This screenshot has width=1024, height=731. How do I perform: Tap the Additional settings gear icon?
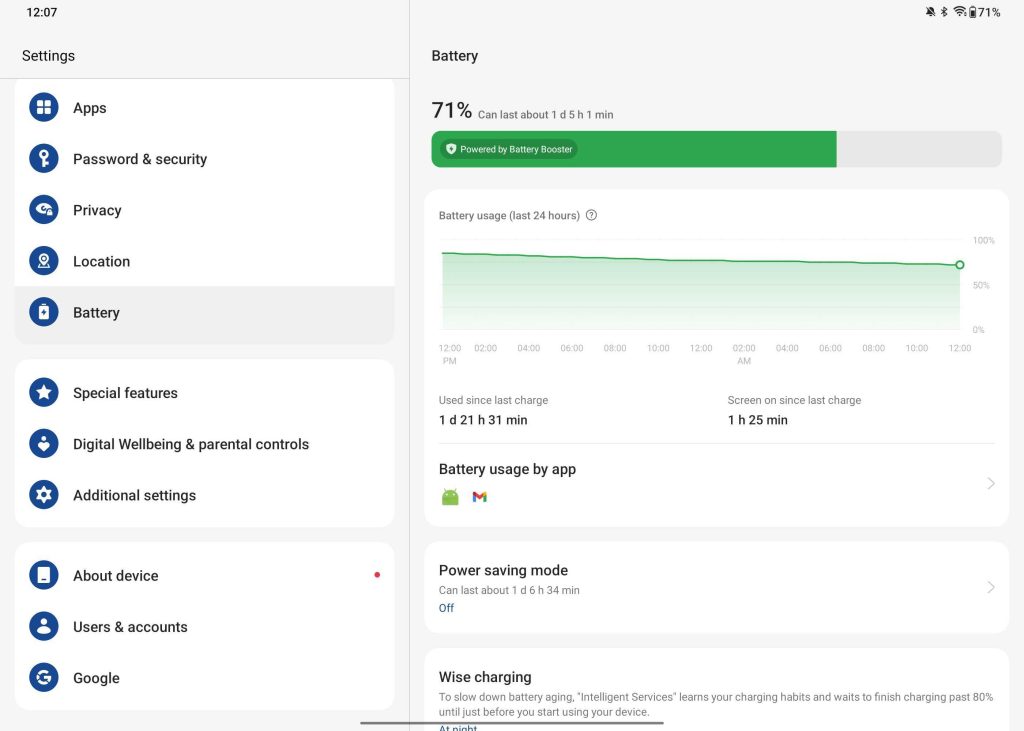[44, 495]
